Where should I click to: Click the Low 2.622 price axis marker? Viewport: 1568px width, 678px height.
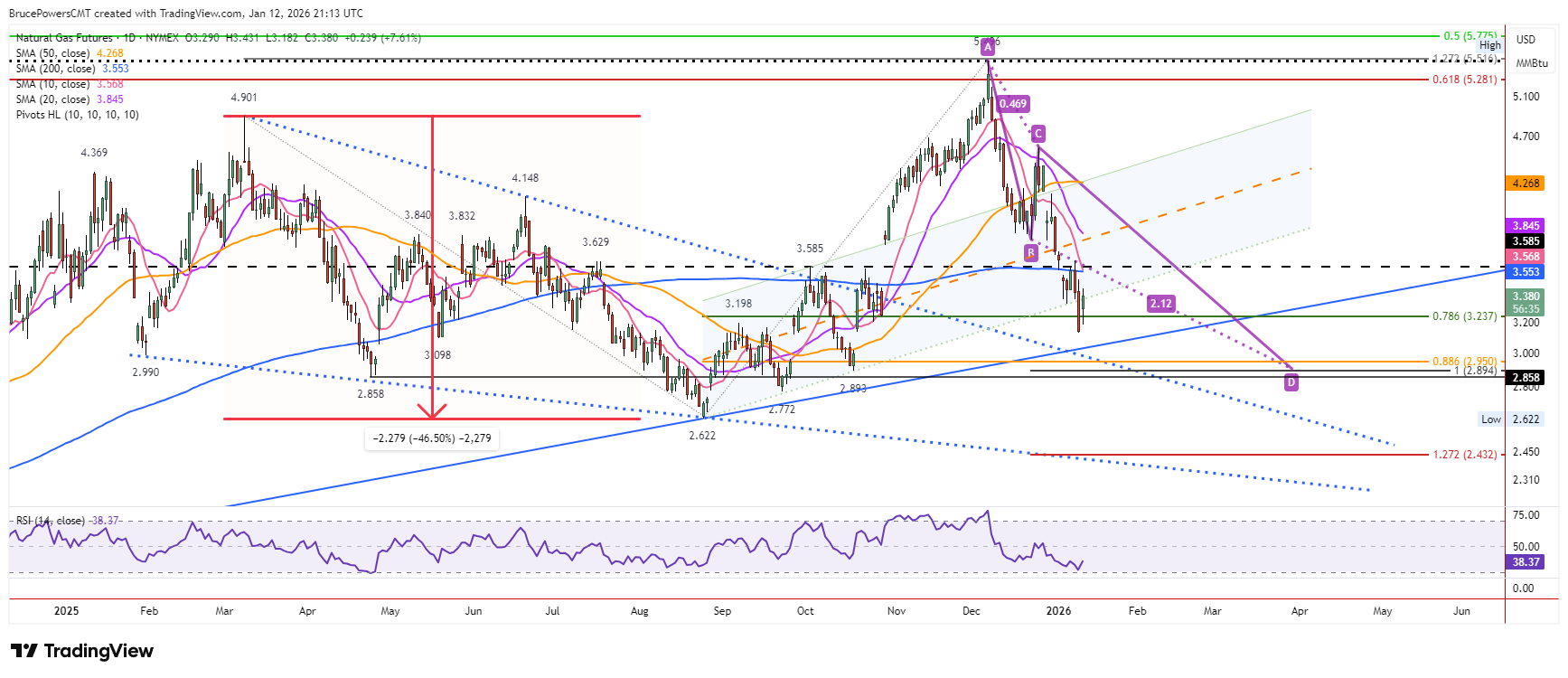pos(1510,419)
